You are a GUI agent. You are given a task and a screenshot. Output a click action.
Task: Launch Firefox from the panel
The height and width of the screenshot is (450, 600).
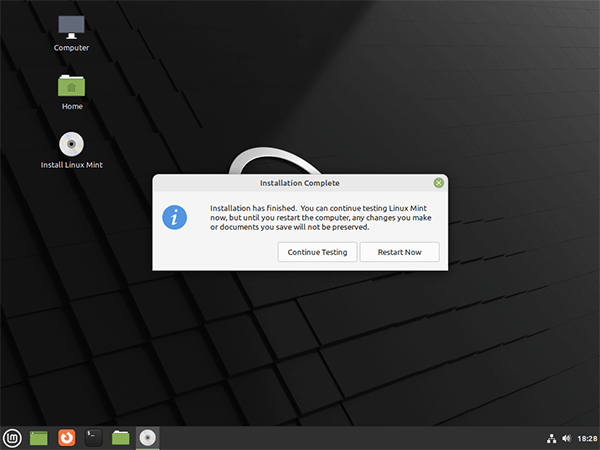pyautogui.click(x=66, y=437)
